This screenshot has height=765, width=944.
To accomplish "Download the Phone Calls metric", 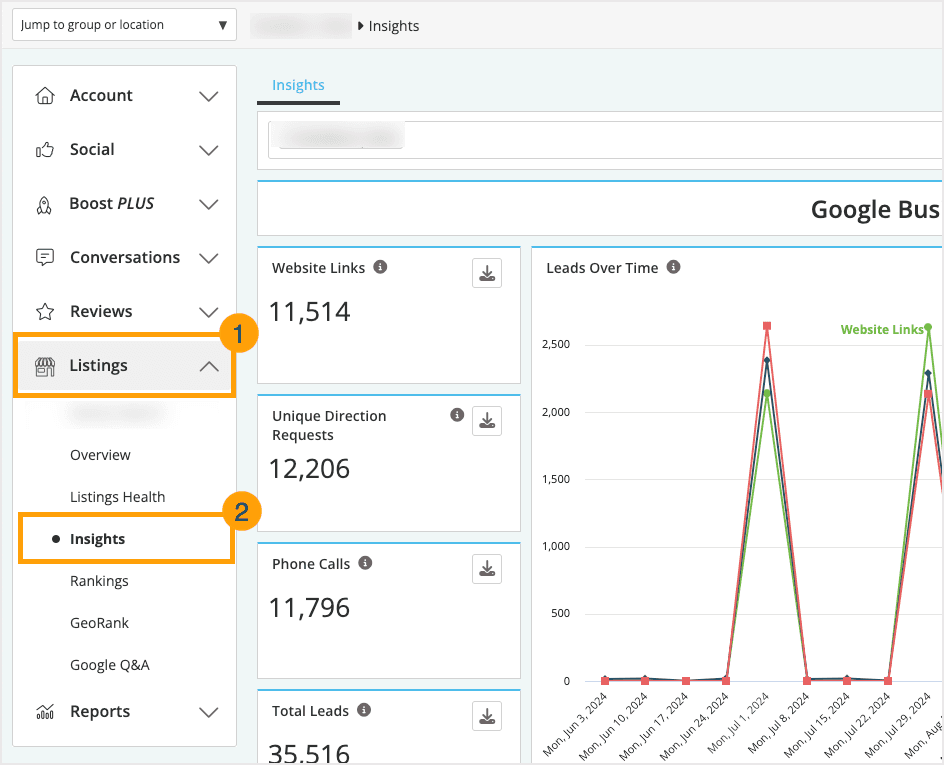I will pyautogui.click(x=487, y=568).
